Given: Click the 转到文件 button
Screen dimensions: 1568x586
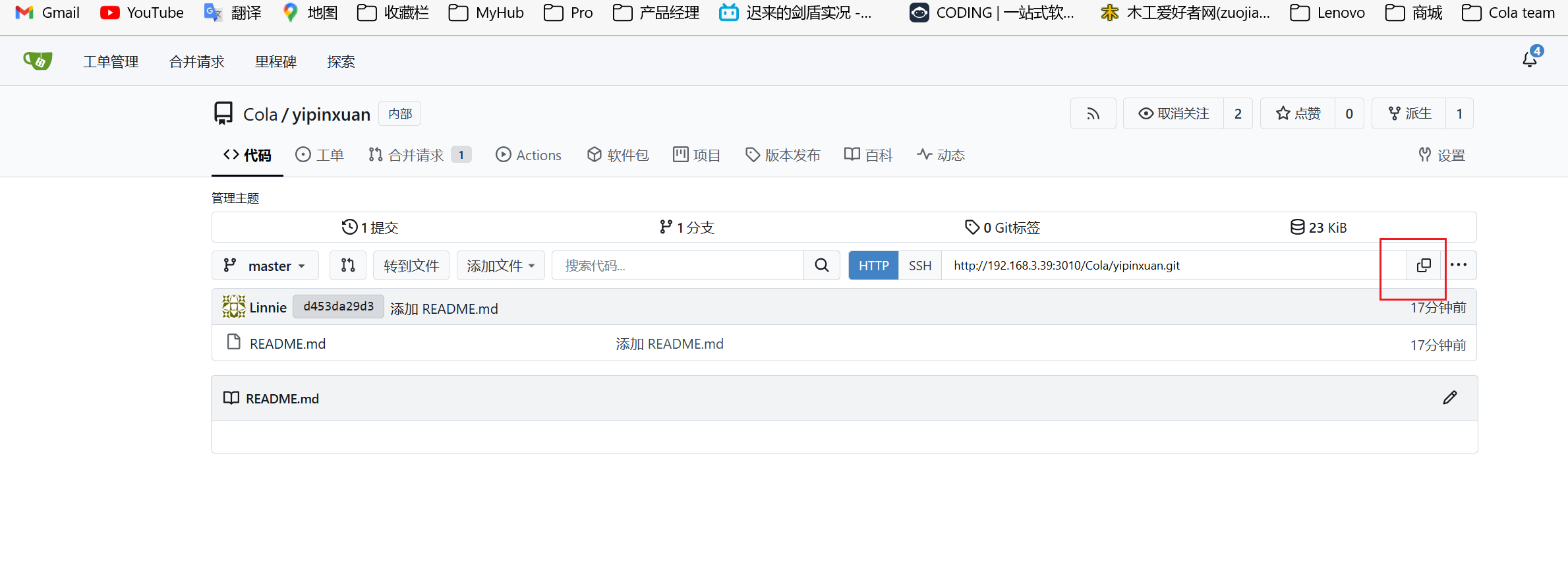Looking at the screenshot, I should point(411,265).
